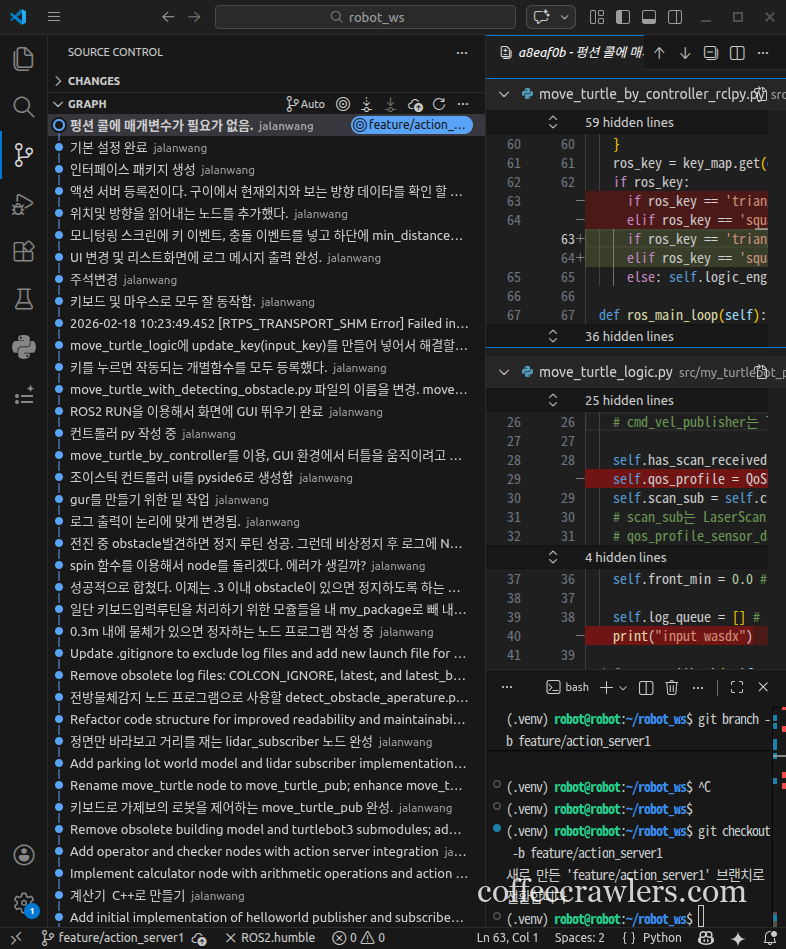
Task: Kill terminal with the trash icon
Action: (x=672, y=687)
